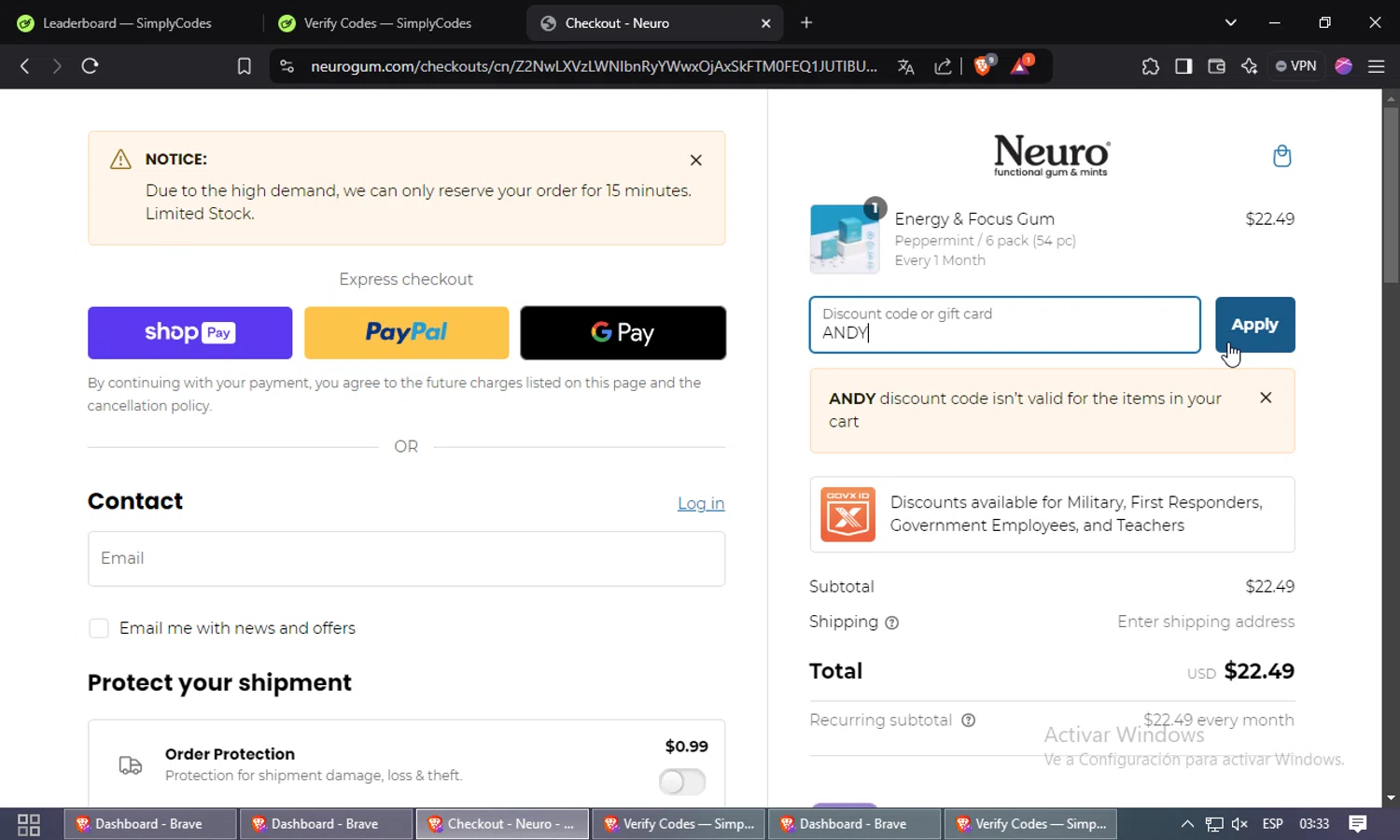Open the translate page icon
The height and width of the screenshot is (840, 1400).
[905, 66]
